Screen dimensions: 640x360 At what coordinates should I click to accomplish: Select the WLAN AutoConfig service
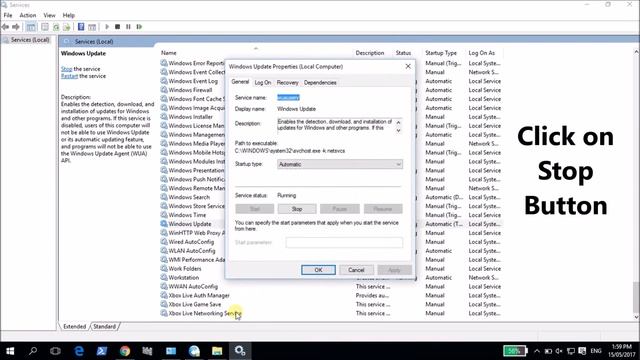point(192,251)
